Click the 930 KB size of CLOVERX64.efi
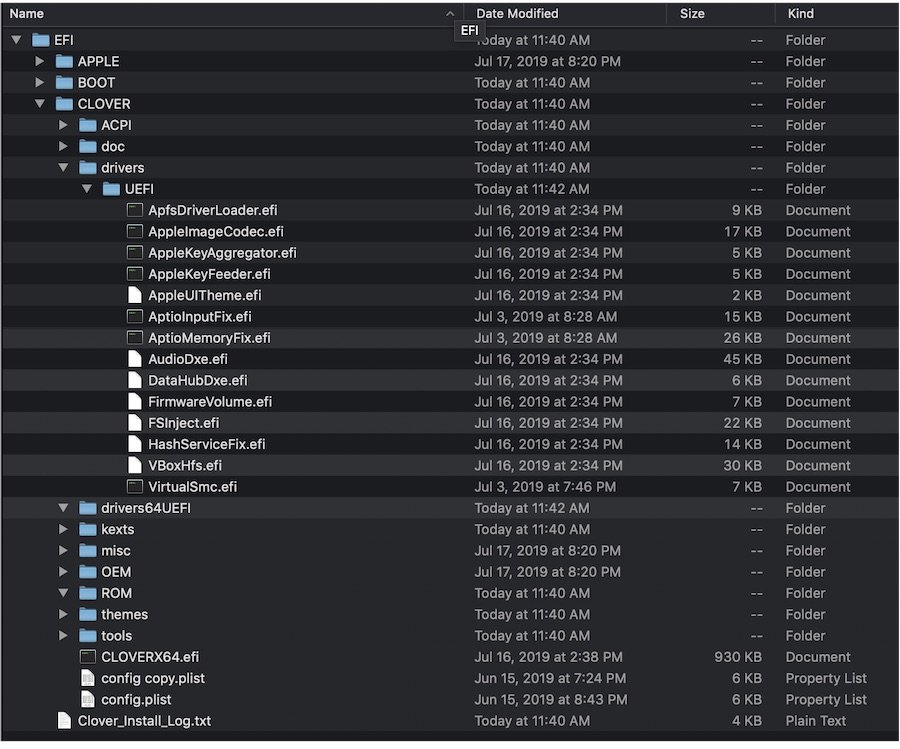This screenshot has width=900, height=749. click(738, 657)
